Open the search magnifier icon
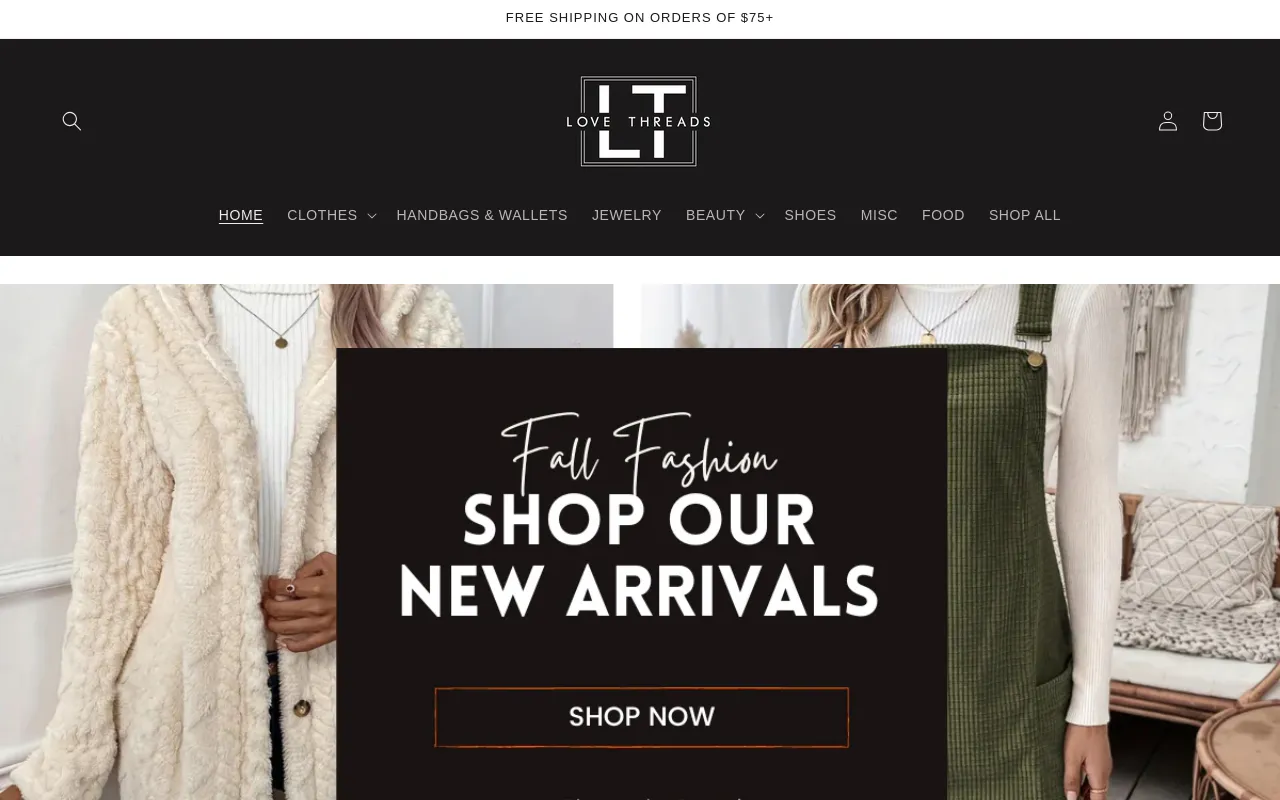Image resolution: width=1280 pixels, height=800 pixels. [x=72, y=121]
